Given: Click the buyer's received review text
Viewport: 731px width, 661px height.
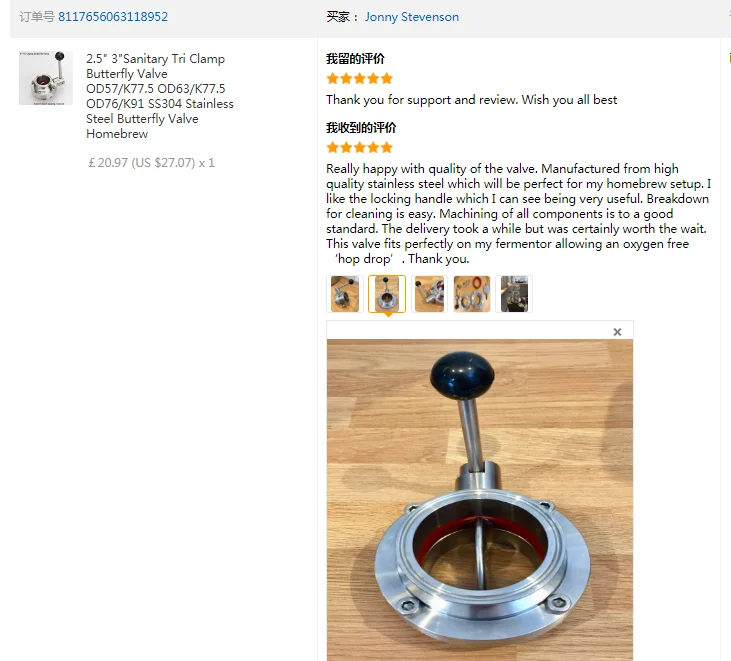Looking at the screenshot, I should click(518, 213).
